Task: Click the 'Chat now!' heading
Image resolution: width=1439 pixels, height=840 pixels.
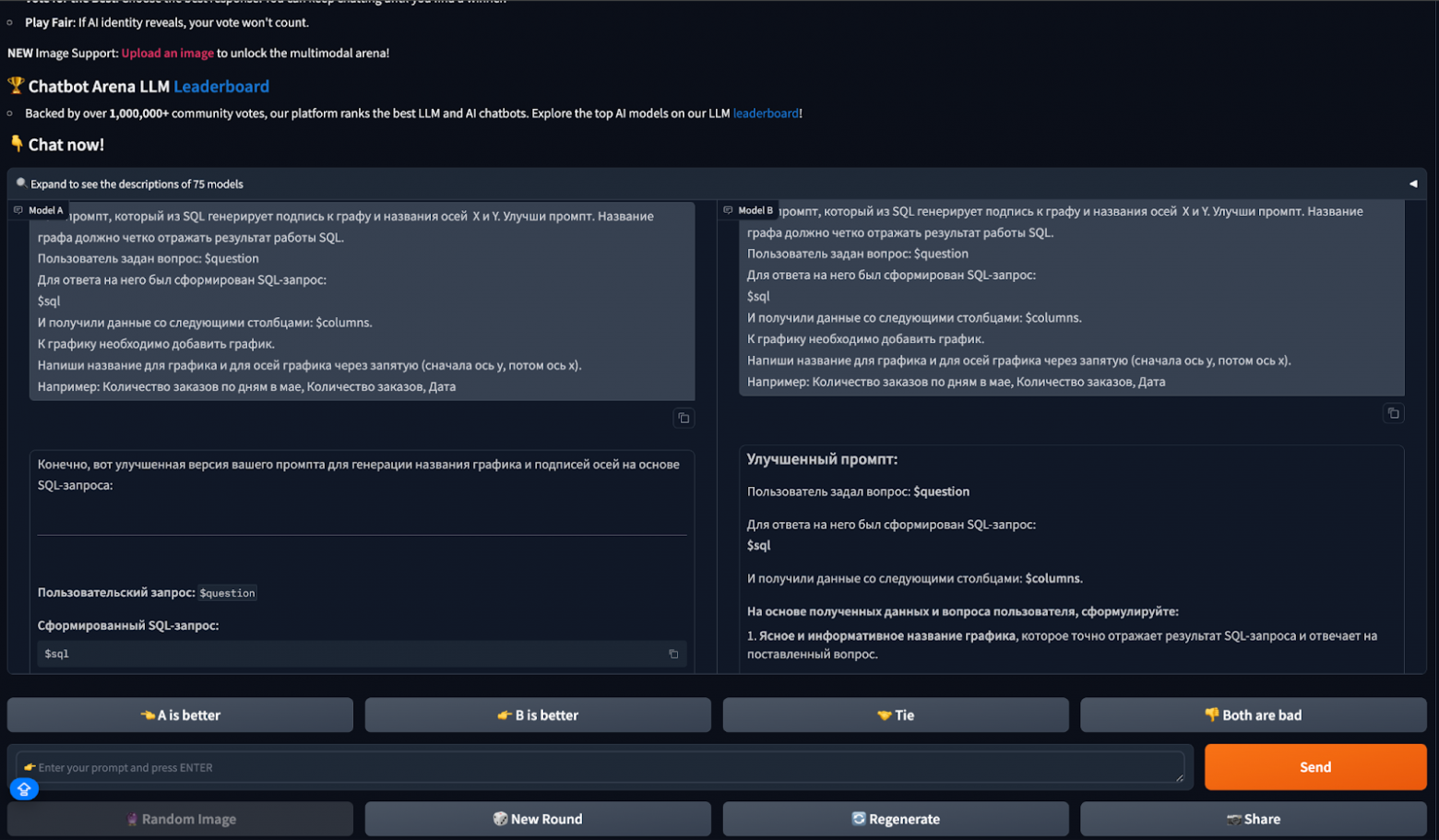Action: click(x=66, y=145)
